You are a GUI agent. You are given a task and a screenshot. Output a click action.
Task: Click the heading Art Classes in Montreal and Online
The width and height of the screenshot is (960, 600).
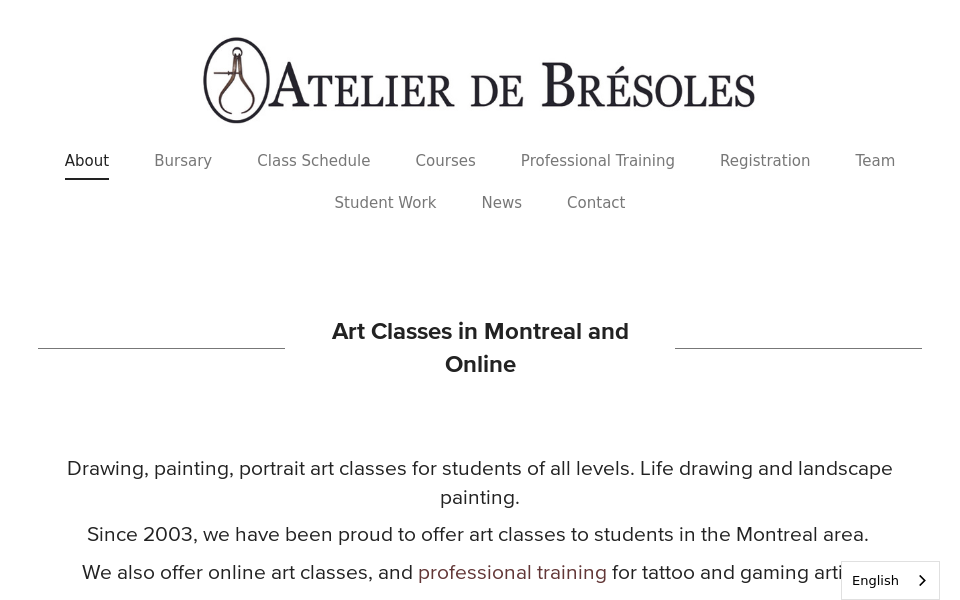(480, 347)
